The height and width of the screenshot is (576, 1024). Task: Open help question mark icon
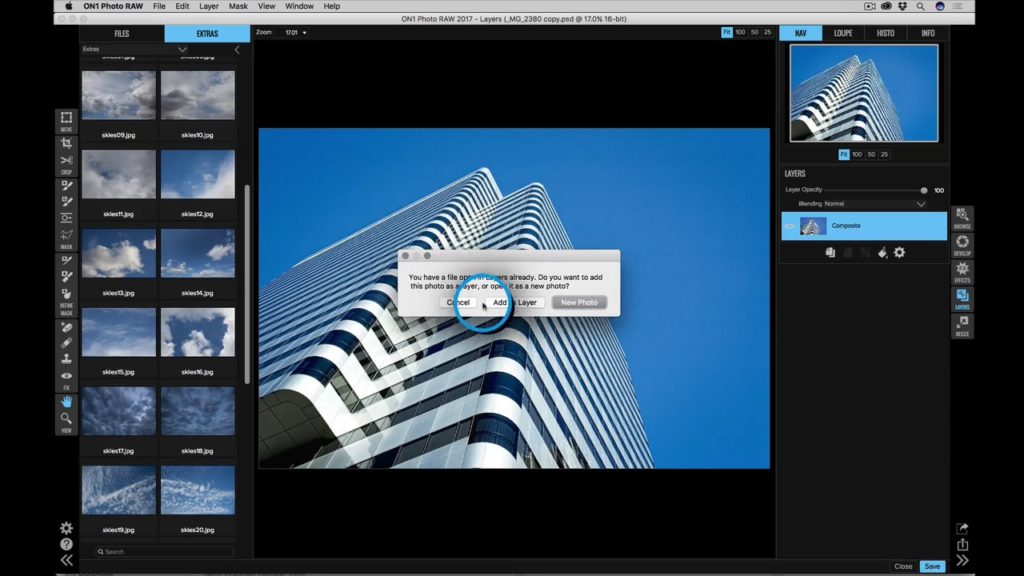point(67,544)
